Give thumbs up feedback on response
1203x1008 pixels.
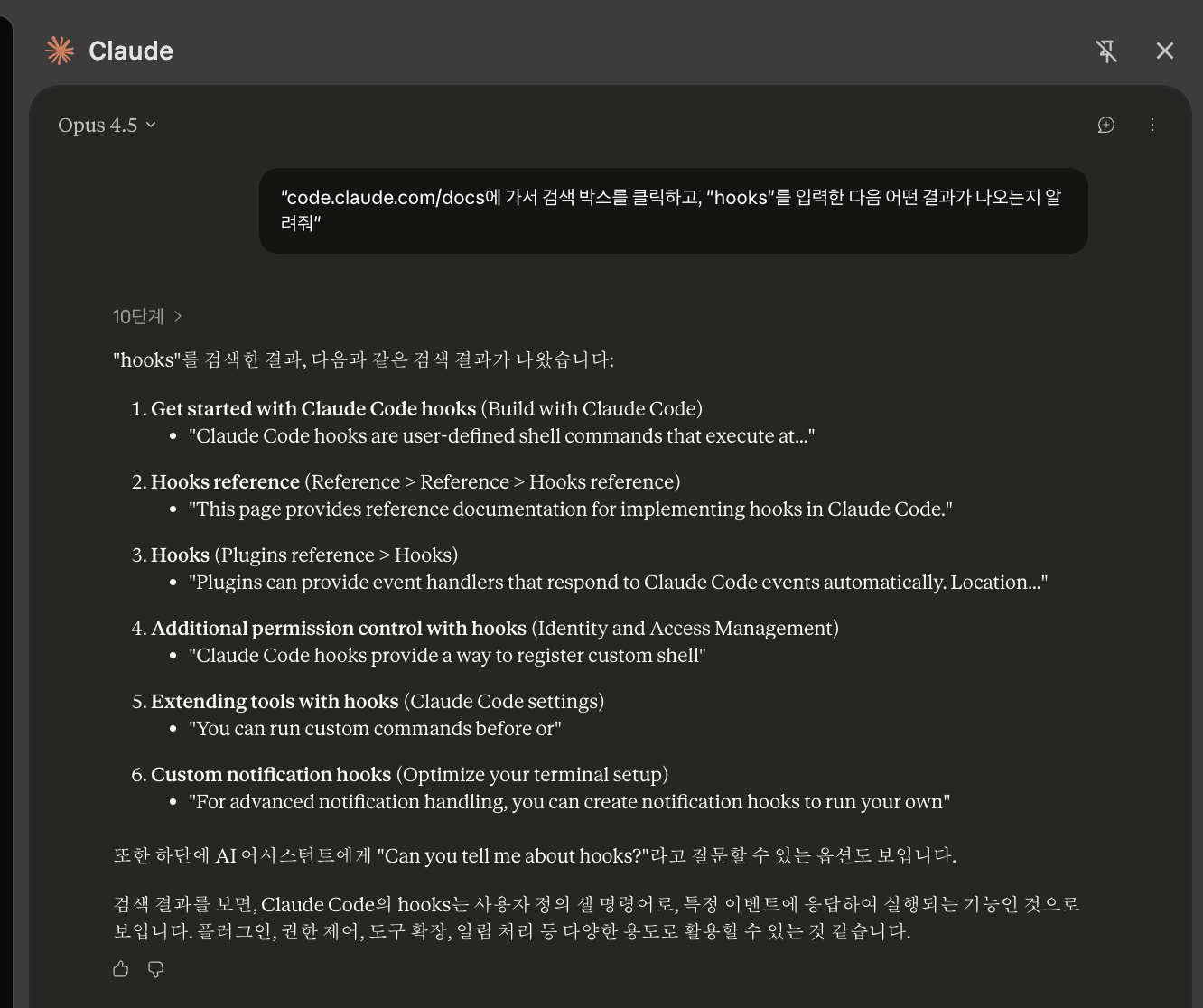121,969
